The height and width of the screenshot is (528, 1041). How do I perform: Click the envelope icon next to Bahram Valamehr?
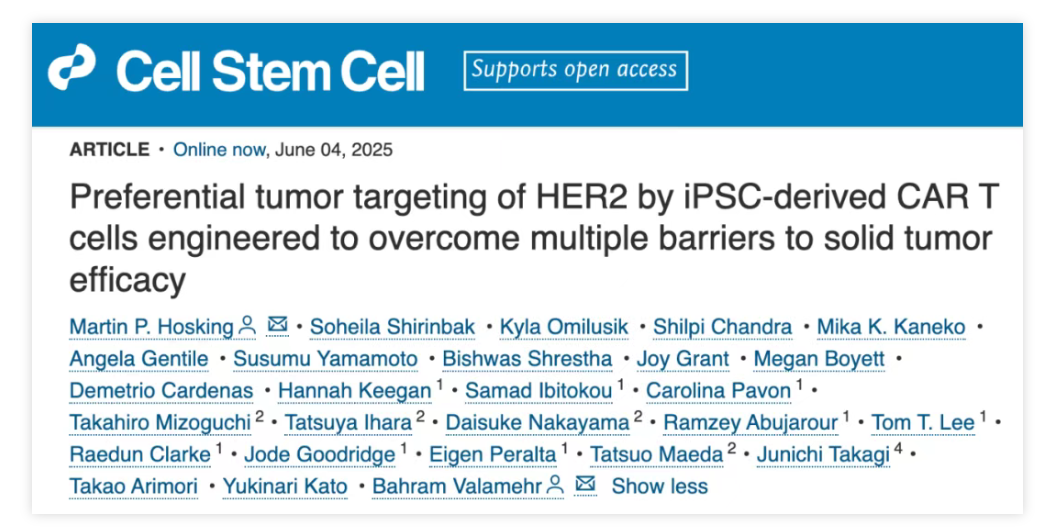click(585, 484)
